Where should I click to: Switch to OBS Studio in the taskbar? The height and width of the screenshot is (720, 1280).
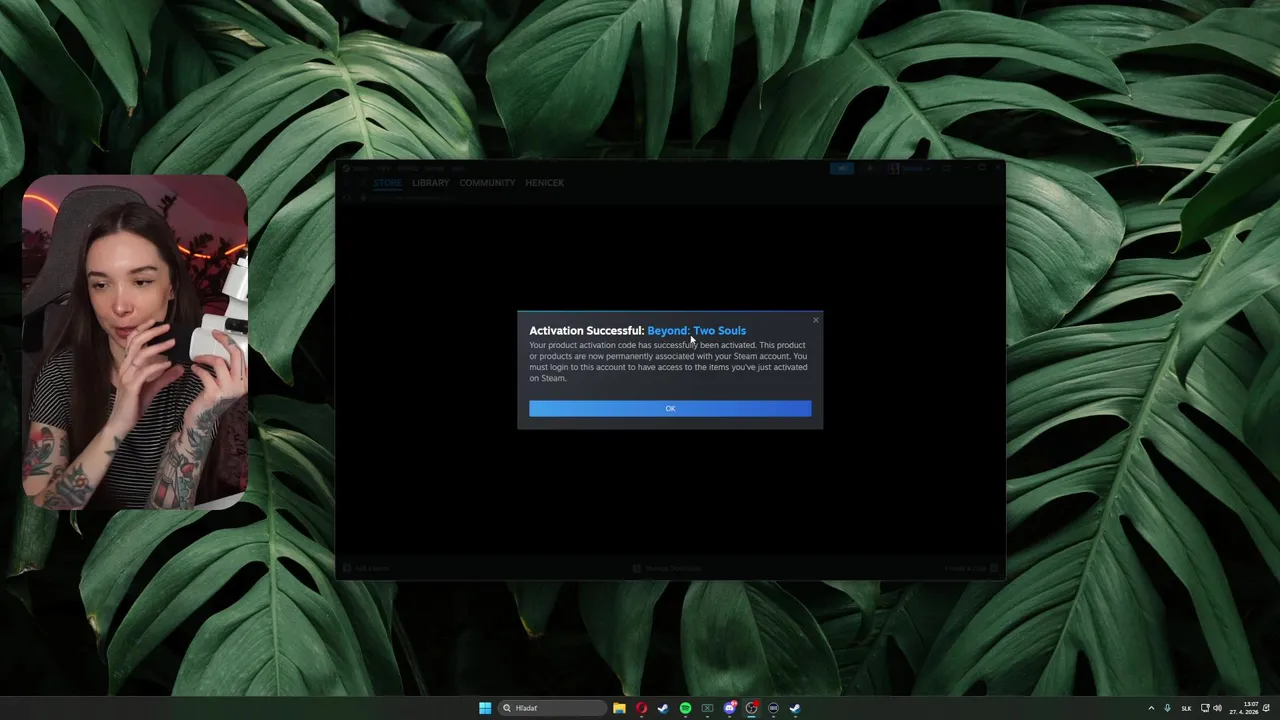[751, 708]
